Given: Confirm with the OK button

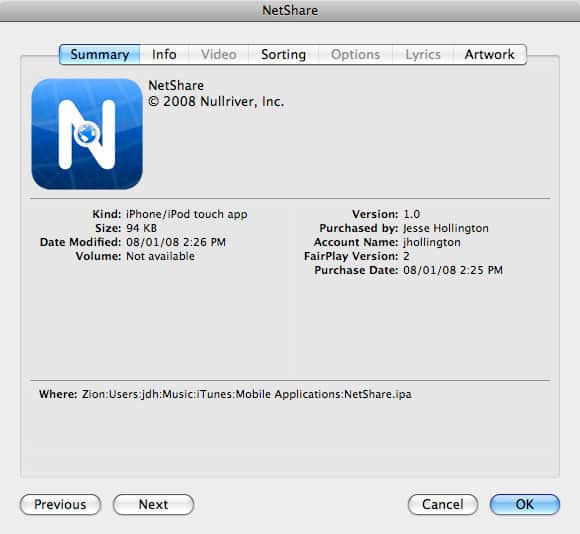Looking at the screenshot, I should point(525,504).
